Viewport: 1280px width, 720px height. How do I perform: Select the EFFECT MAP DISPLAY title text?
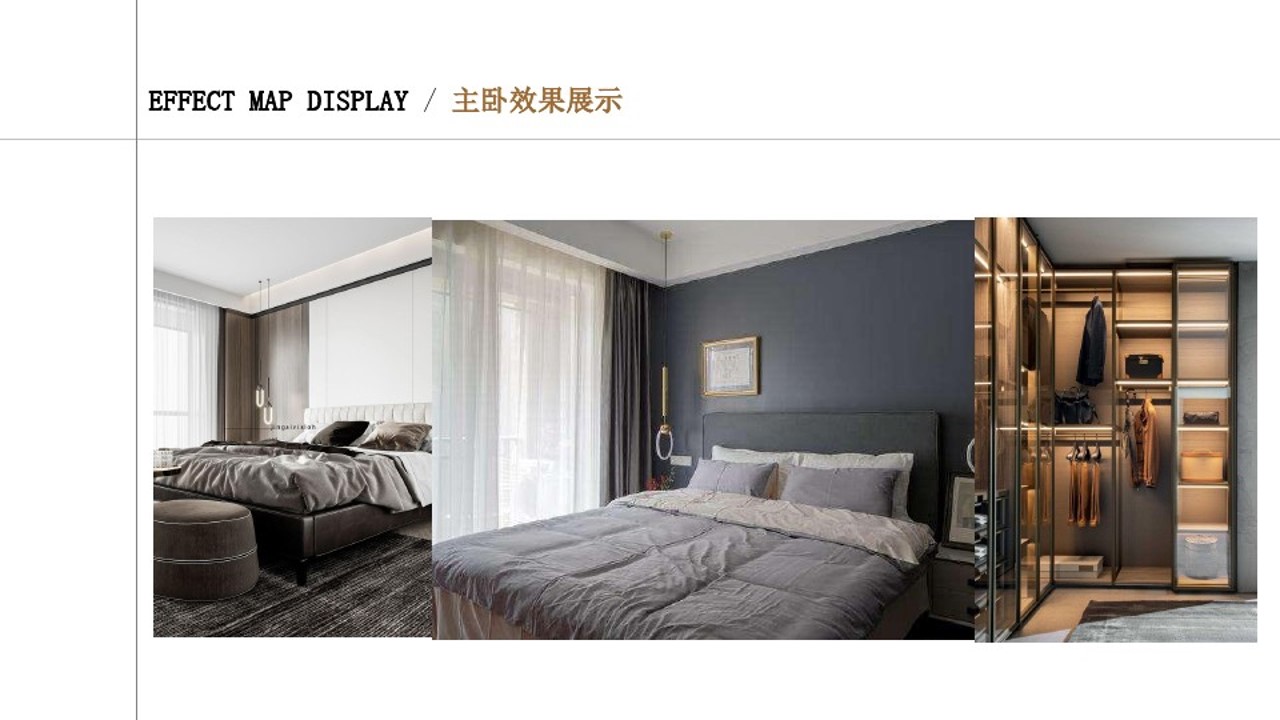pos(278,101)
